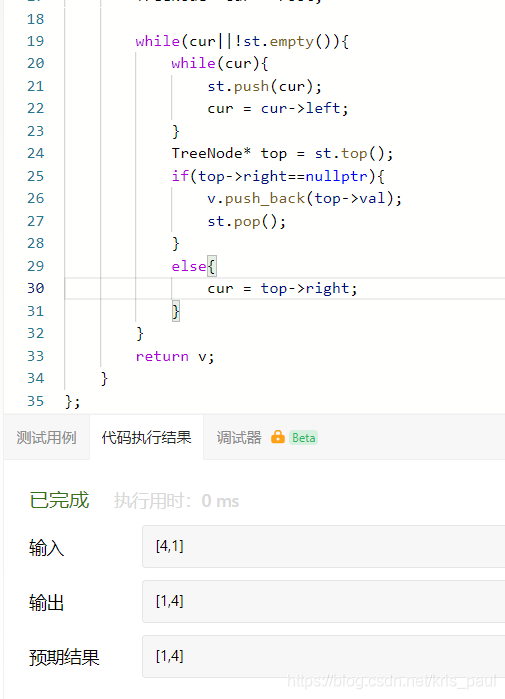505x699 pixels.
Task: Open the 调试器 tab
Action: [239, 437]
